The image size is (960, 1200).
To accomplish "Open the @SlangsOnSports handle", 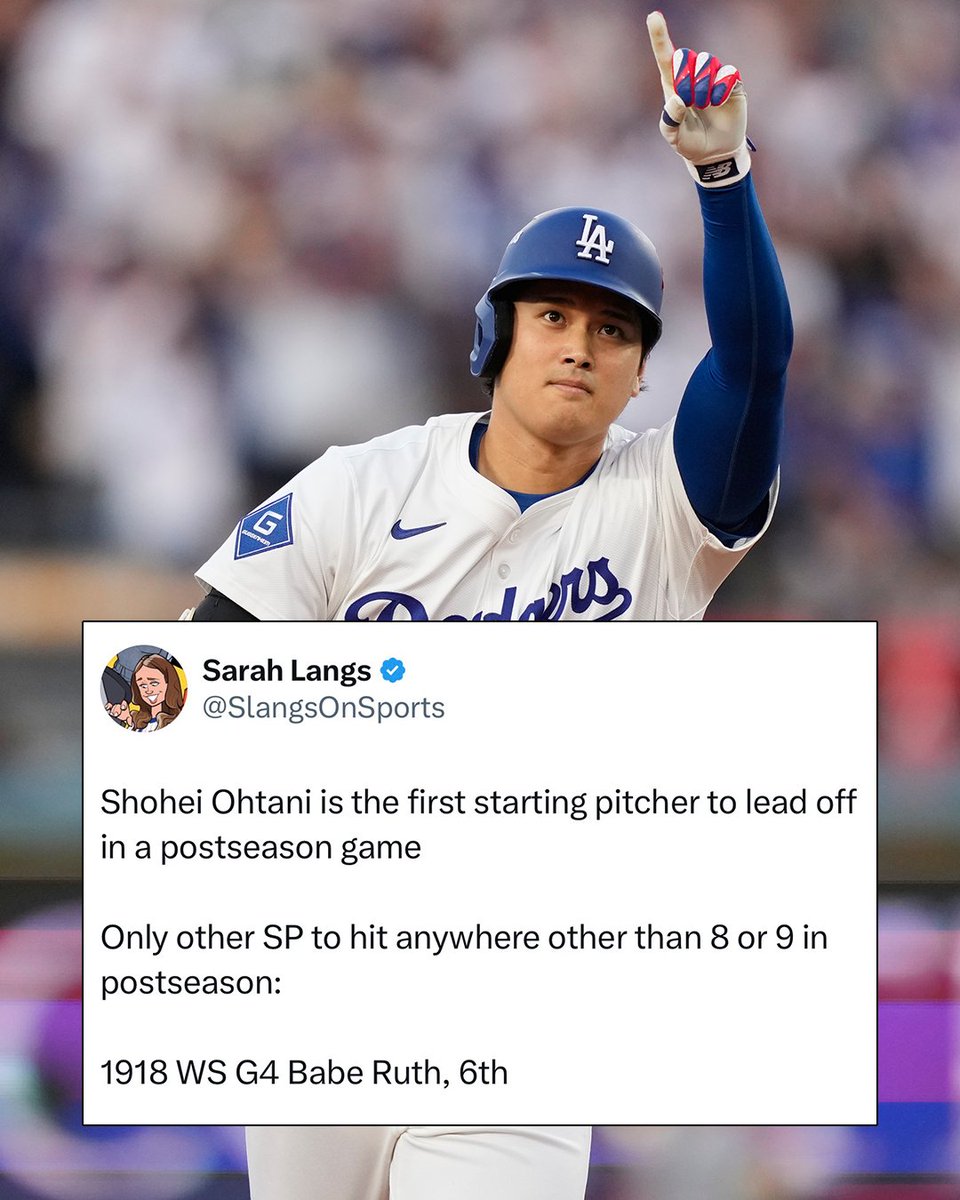I will click(324, 708).
